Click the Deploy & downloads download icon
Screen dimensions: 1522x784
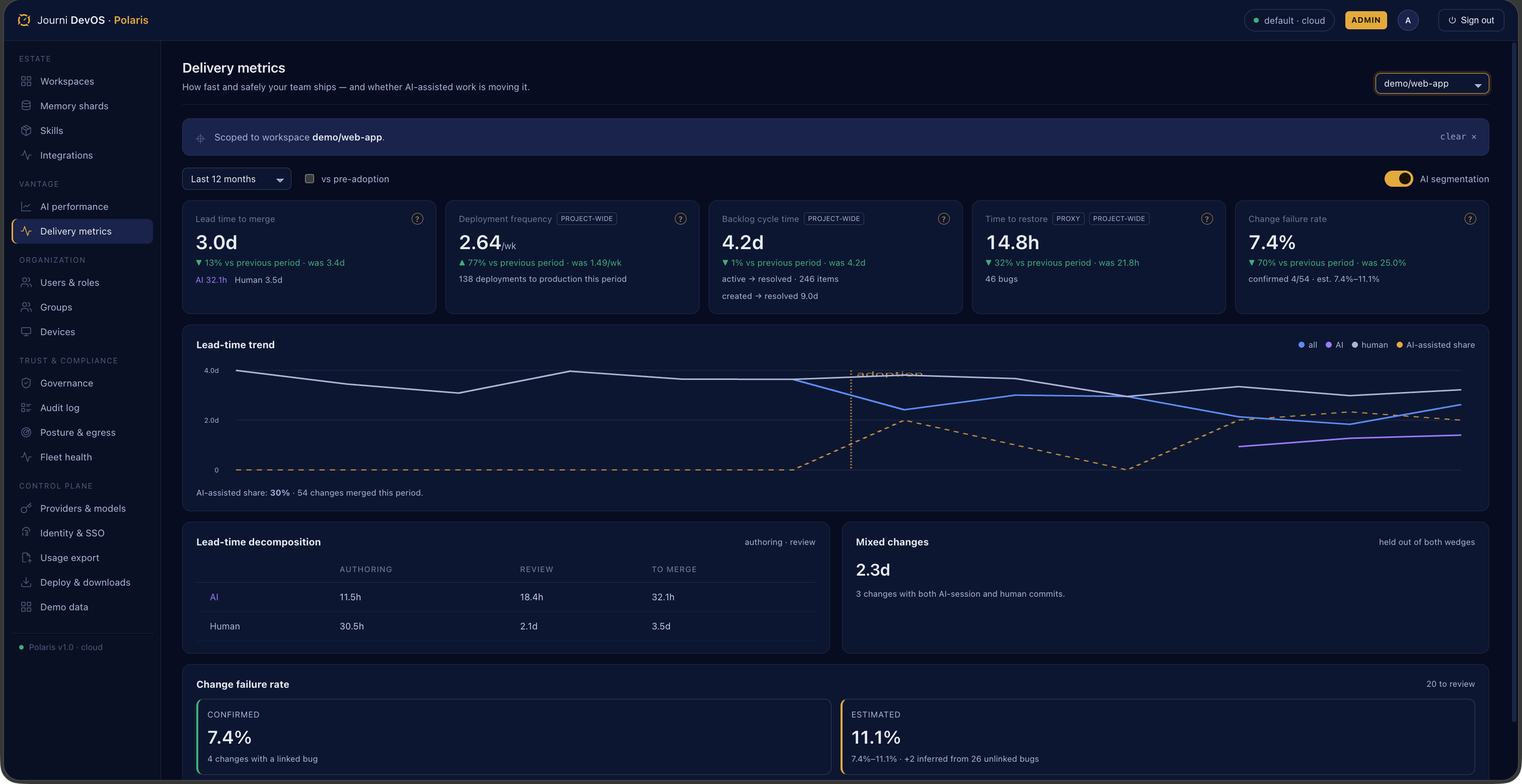pos(26,582)
